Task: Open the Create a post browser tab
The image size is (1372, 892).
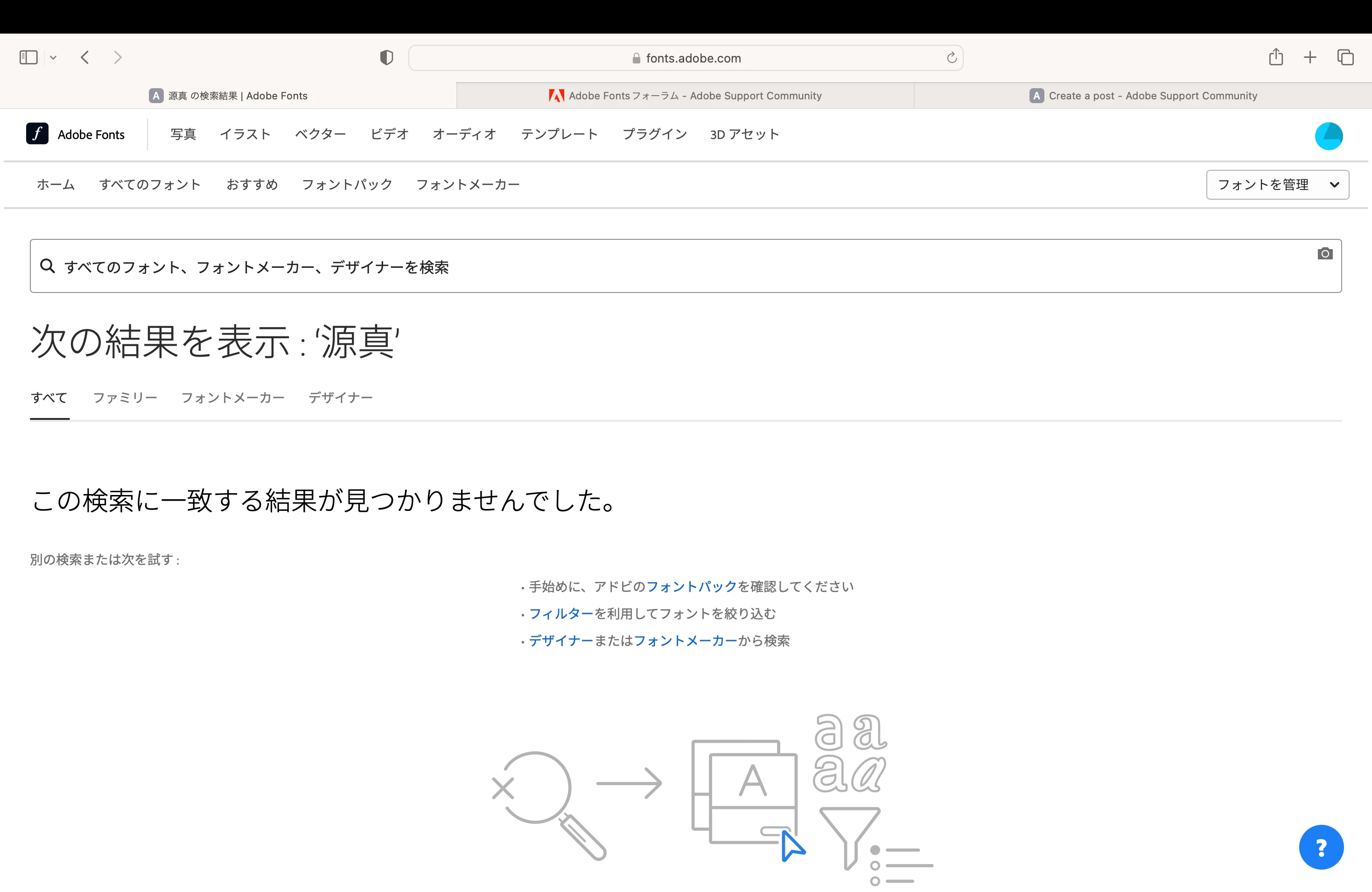Action: point(1142,96)
